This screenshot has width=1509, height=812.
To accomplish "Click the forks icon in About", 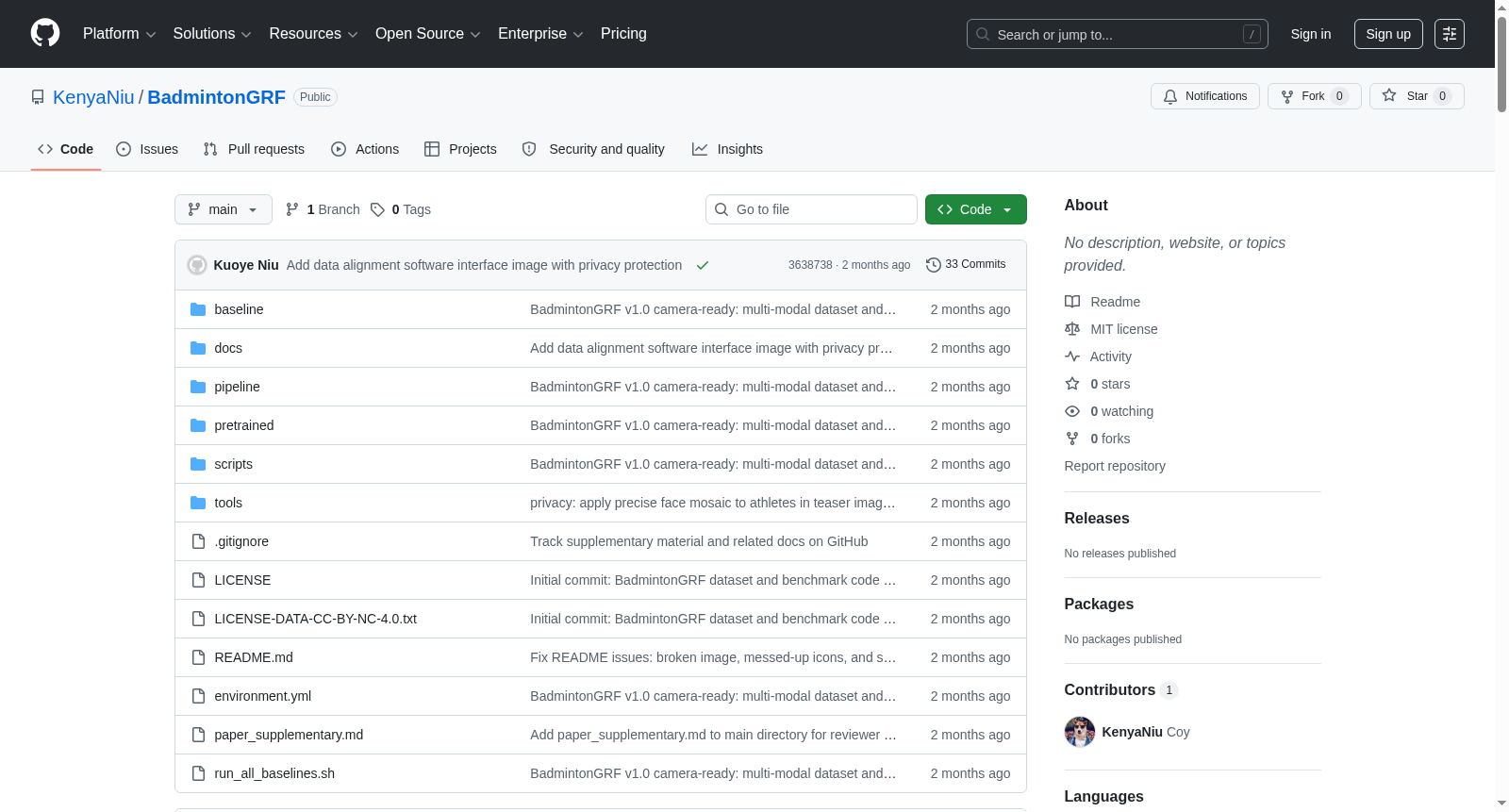I will [1072, 439].
